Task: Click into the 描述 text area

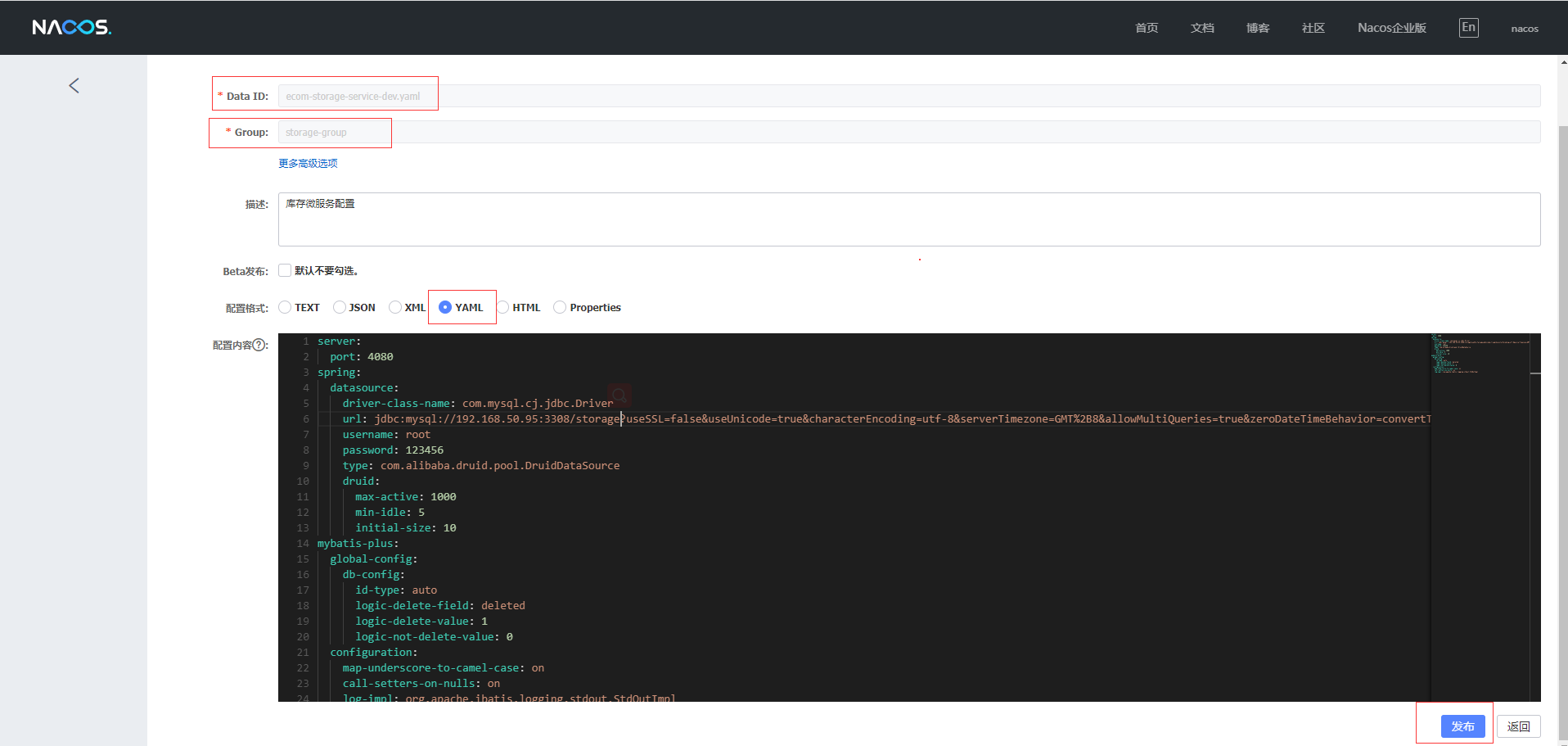Action: point(908,219)
